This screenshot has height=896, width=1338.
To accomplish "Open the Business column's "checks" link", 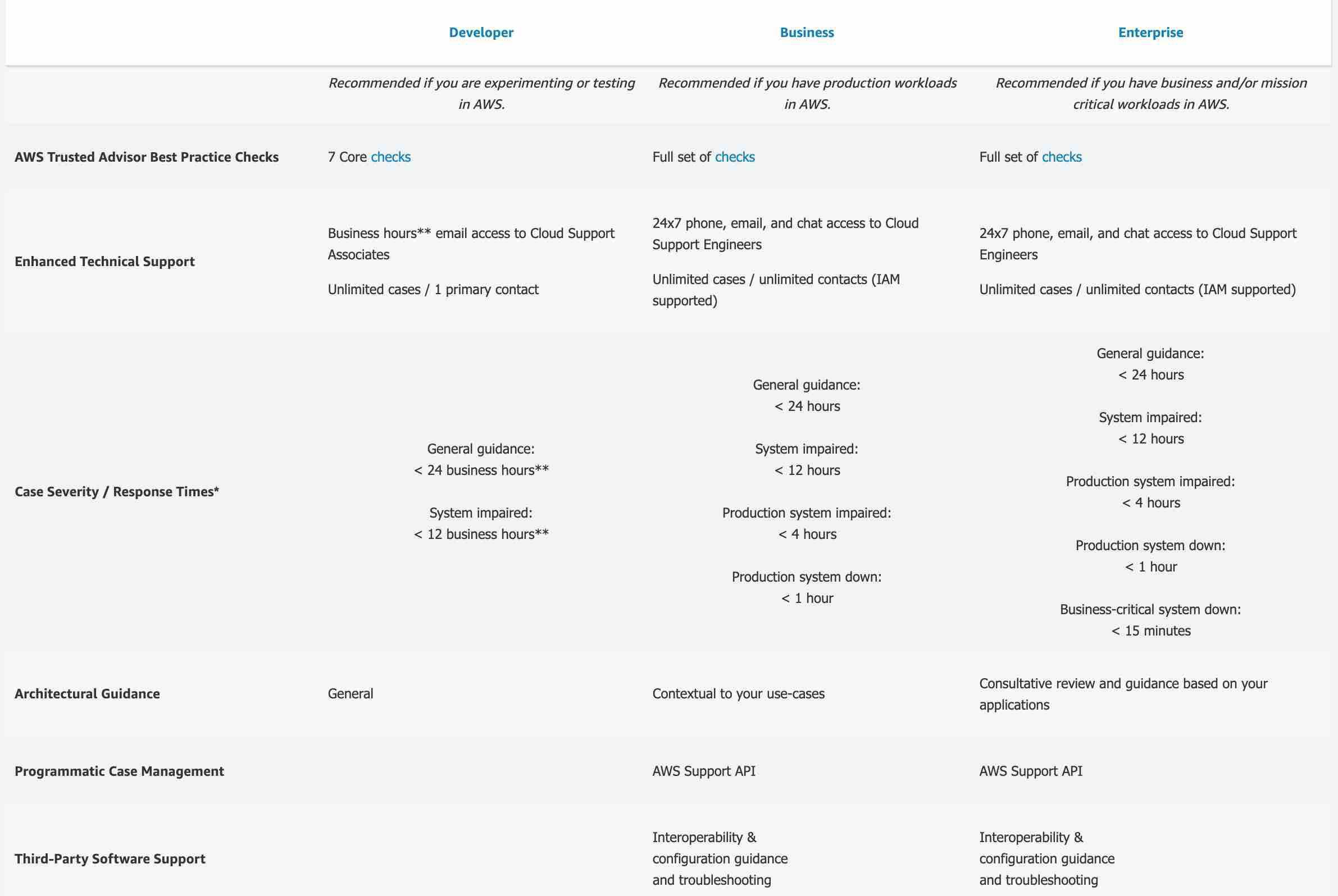I will [x=735, y=157].
